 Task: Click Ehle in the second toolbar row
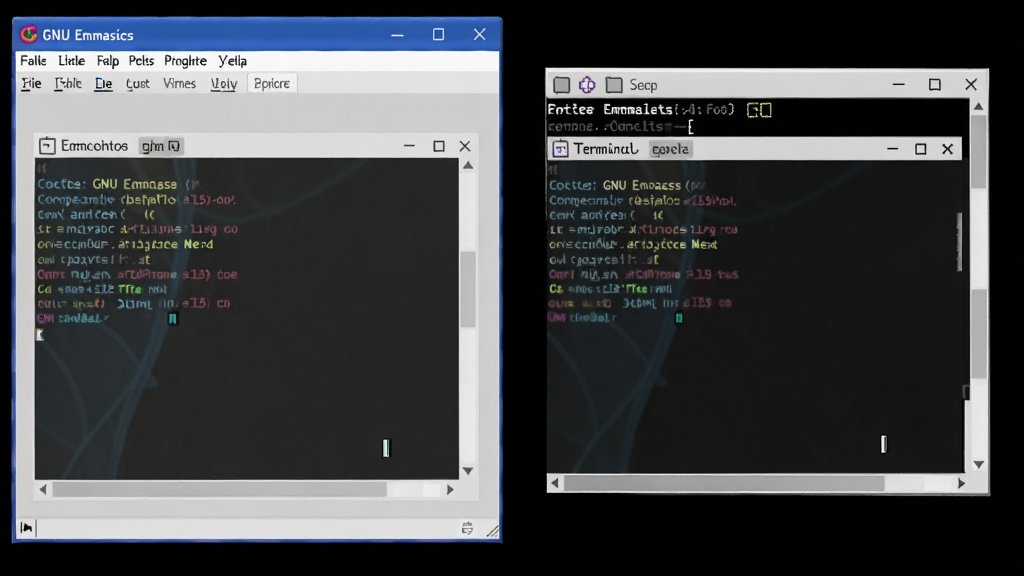click(x=68, y=84)
